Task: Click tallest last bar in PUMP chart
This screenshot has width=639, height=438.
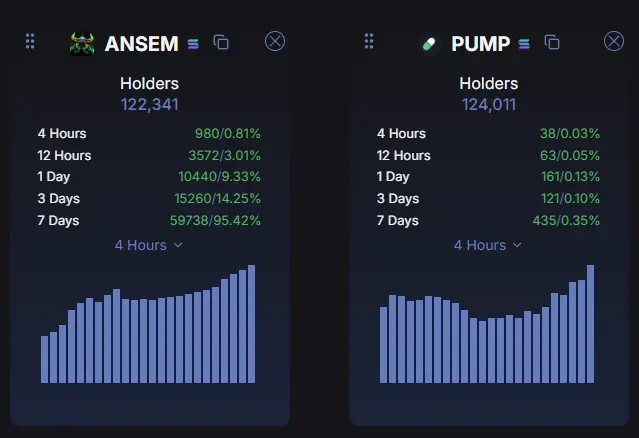Action: [x=590, y=324]
